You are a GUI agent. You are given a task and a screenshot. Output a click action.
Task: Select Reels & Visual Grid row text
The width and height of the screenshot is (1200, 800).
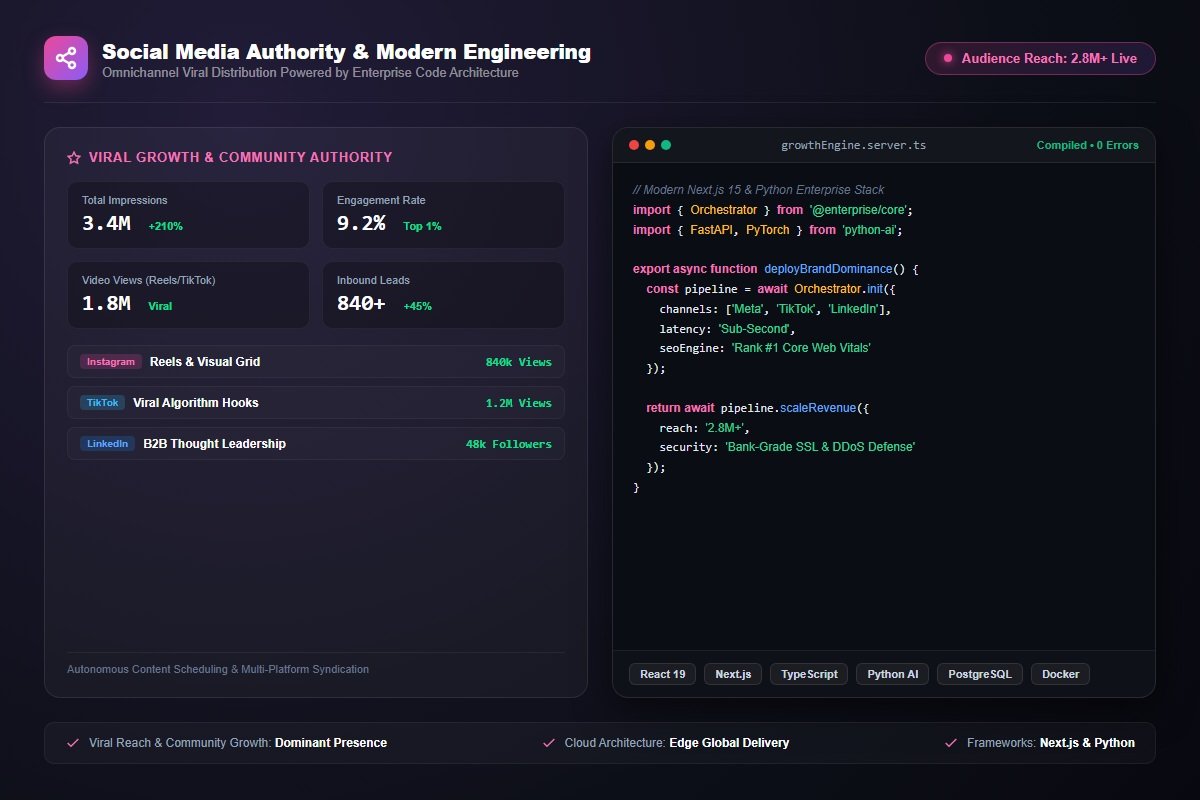(x=205, y=362)
